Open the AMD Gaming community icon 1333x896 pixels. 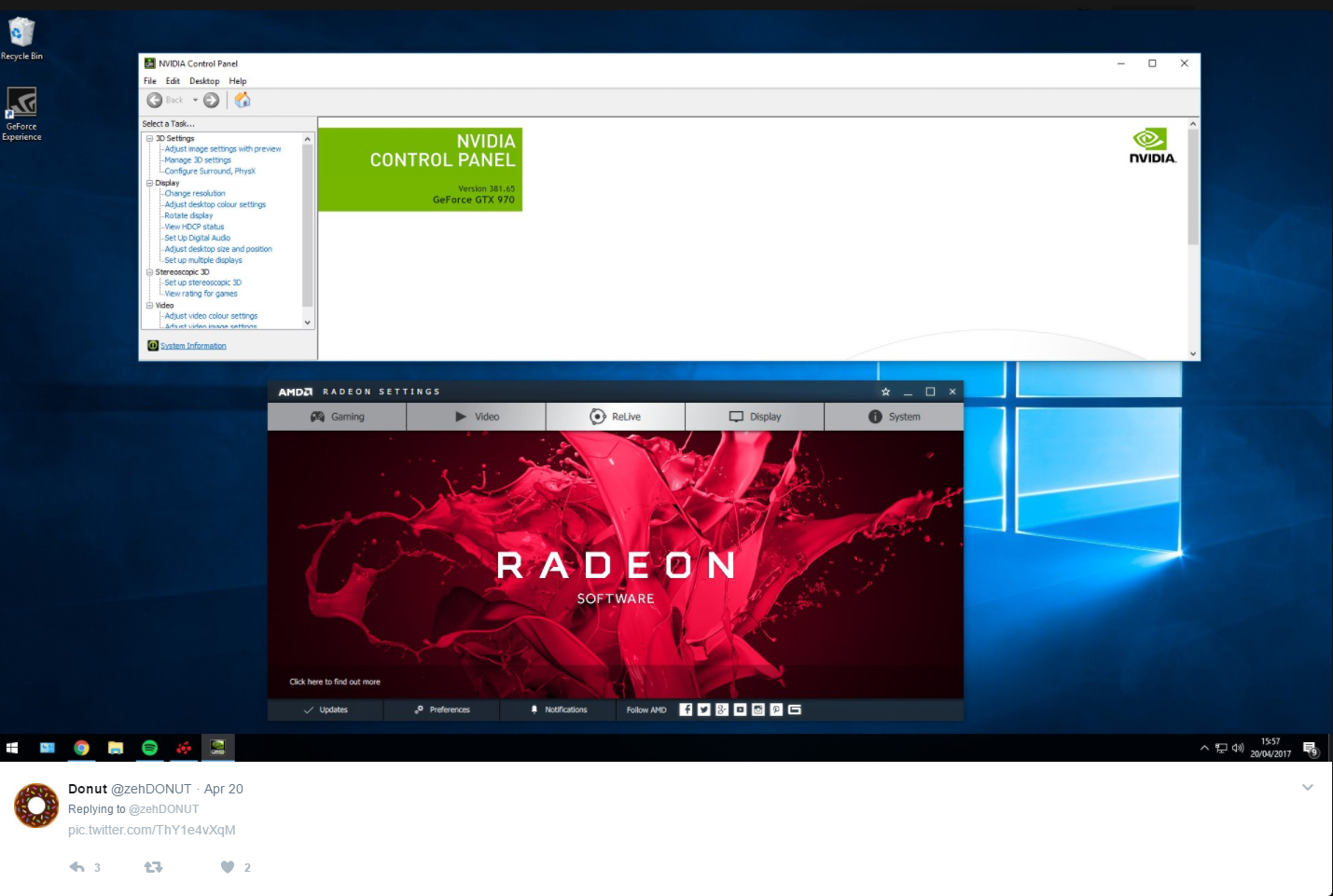click(795, 710)
